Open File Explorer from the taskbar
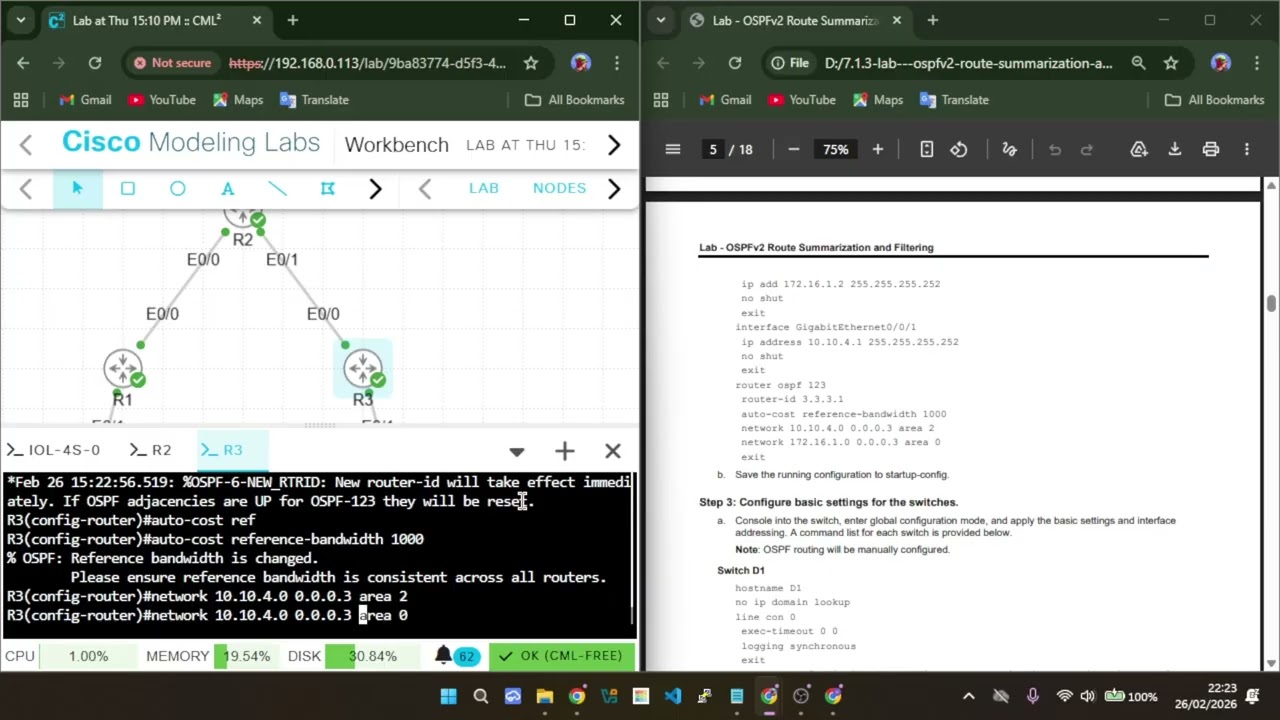Viewport: 1280px width, 720px height. tap(545, 696)
